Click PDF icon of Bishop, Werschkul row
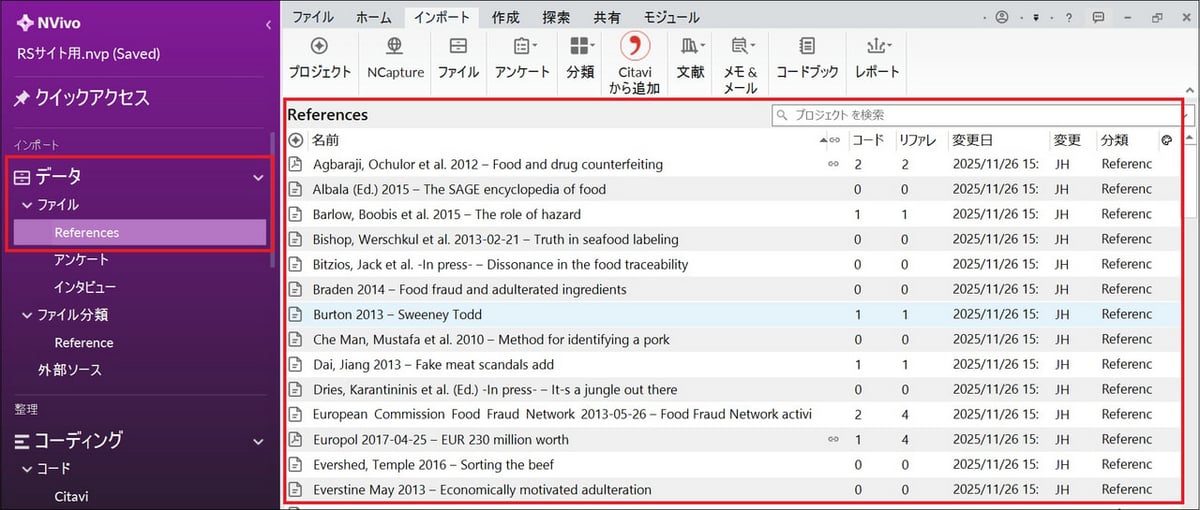Screen dimensions: 1200x510 296,239
